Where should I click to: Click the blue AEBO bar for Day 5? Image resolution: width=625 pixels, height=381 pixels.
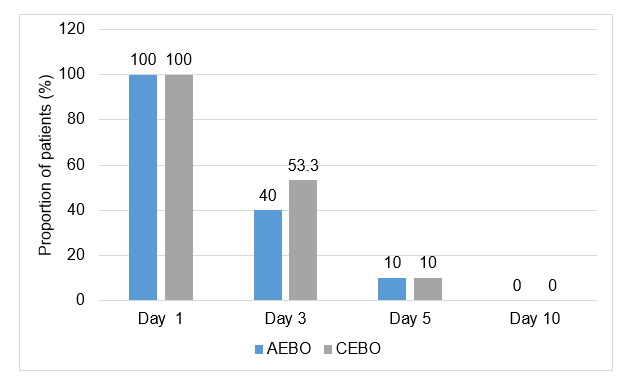pyautogui.click(x=392, y=289)
